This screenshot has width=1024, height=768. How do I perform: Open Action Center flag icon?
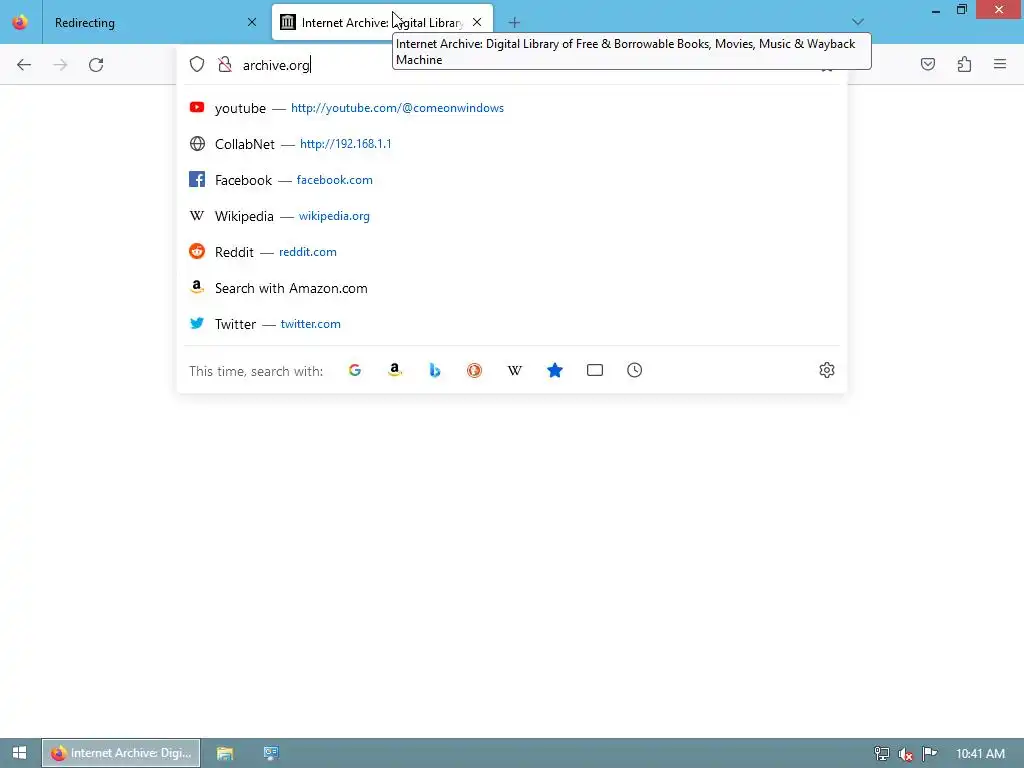point(929,754)
